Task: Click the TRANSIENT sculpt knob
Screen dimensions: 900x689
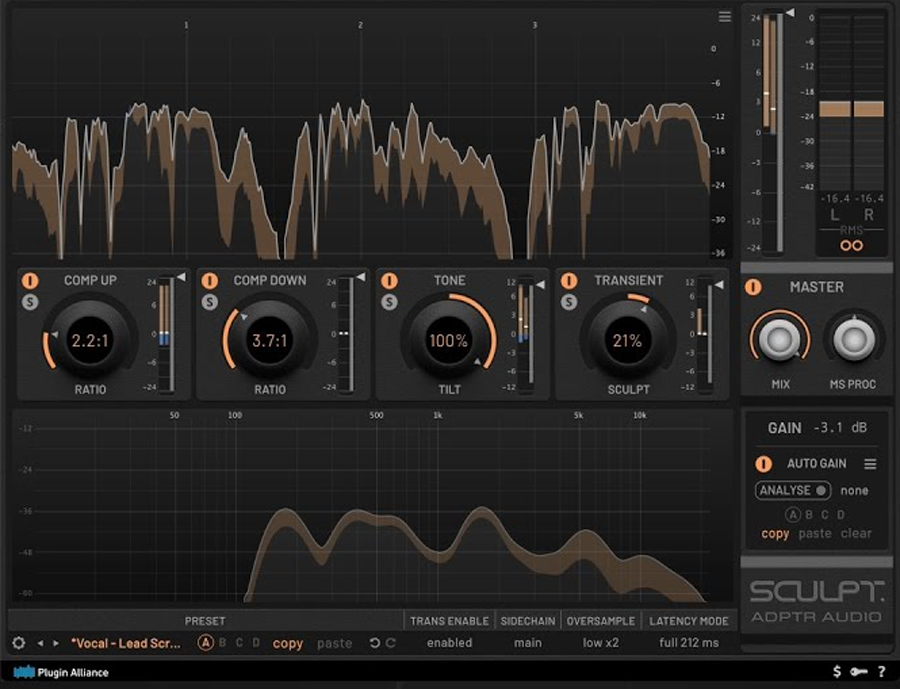Action: click(627, 340)
